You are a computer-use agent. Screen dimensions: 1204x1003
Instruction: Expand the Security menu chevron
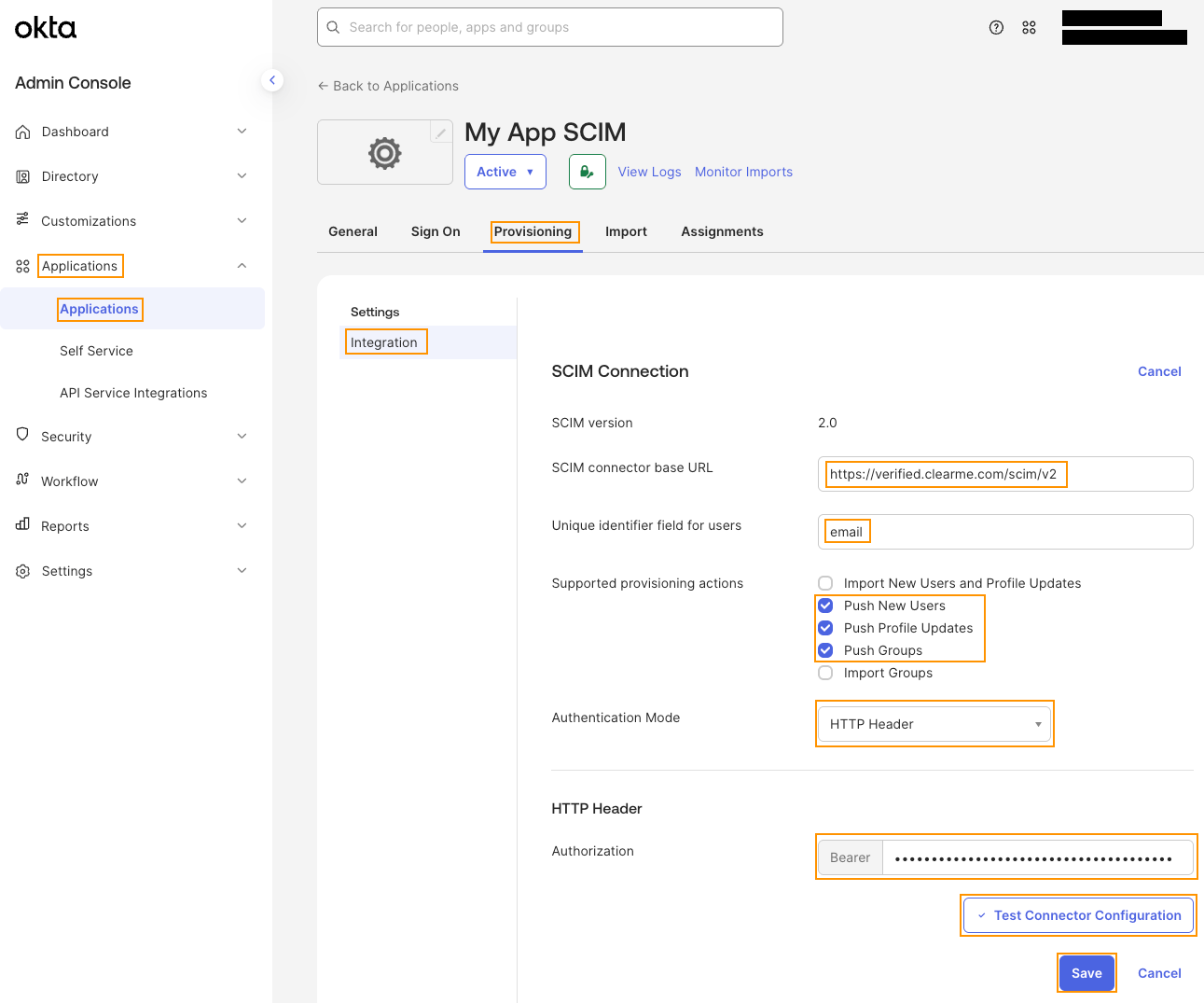(x=242, y=436)
